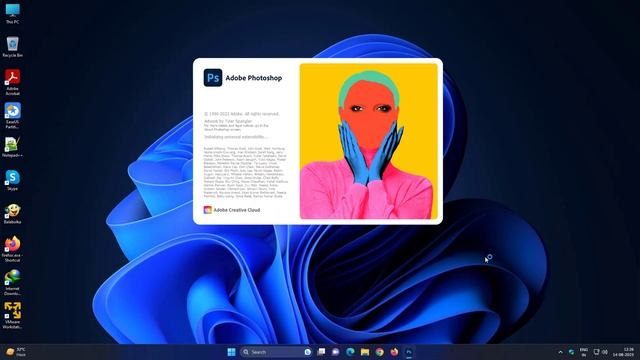
Task: Click the splash screen artwork image
Action: coord(369,141)
